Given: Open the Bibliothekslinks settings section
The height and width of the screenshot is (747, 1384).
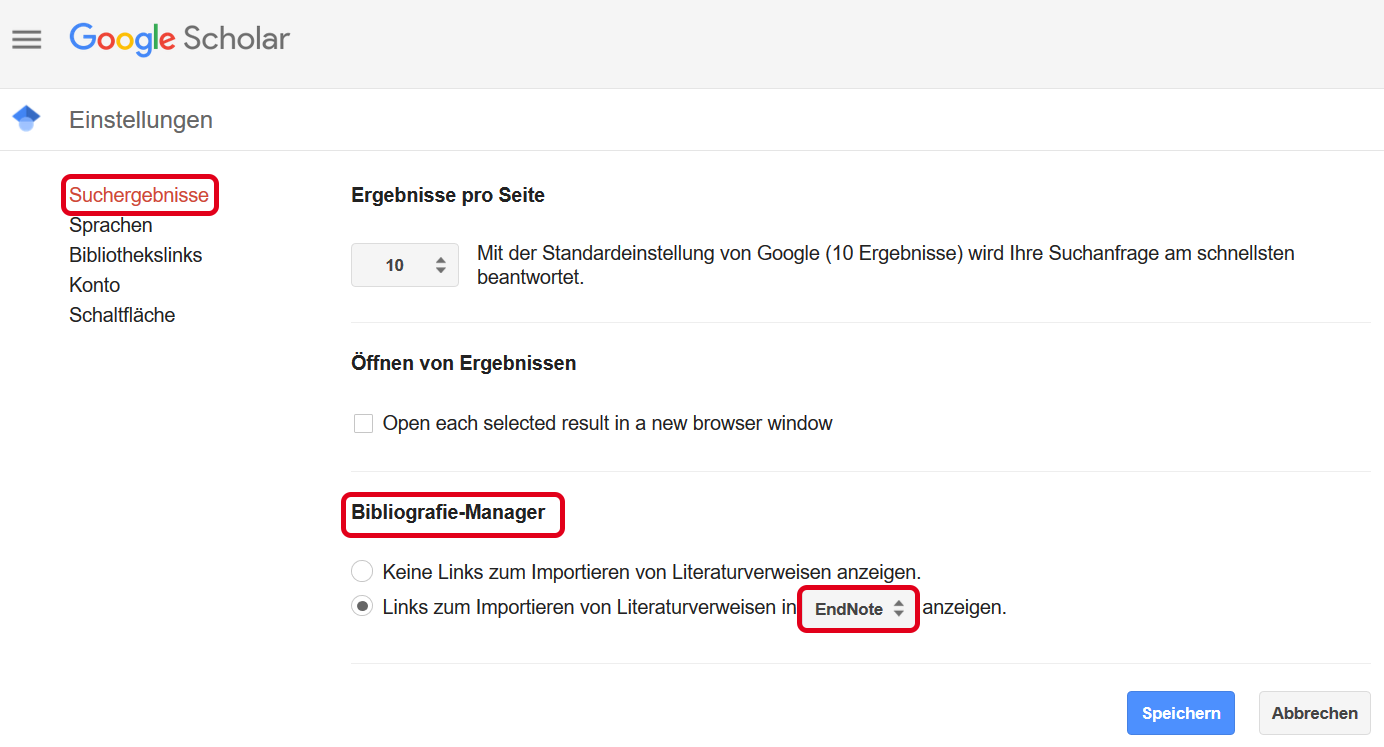Looking at the screenshot, I should (136, 255).
